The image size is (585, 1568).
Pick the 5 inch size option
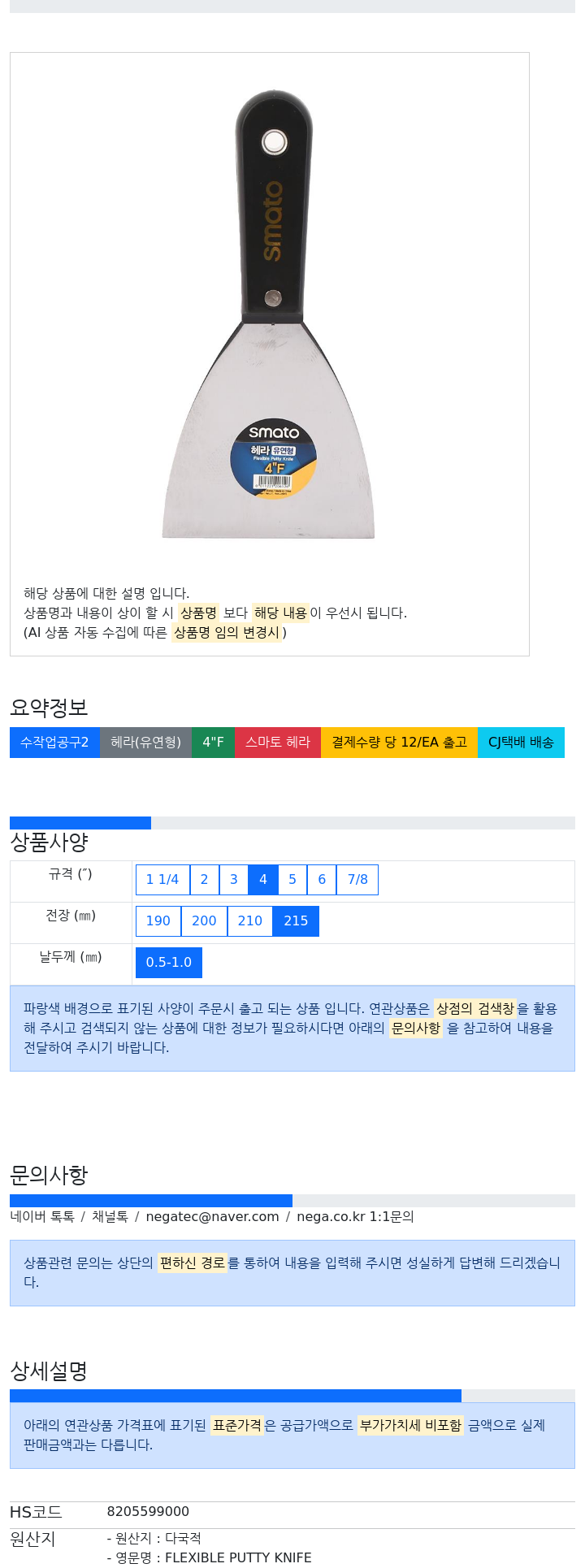click(292, 879)
